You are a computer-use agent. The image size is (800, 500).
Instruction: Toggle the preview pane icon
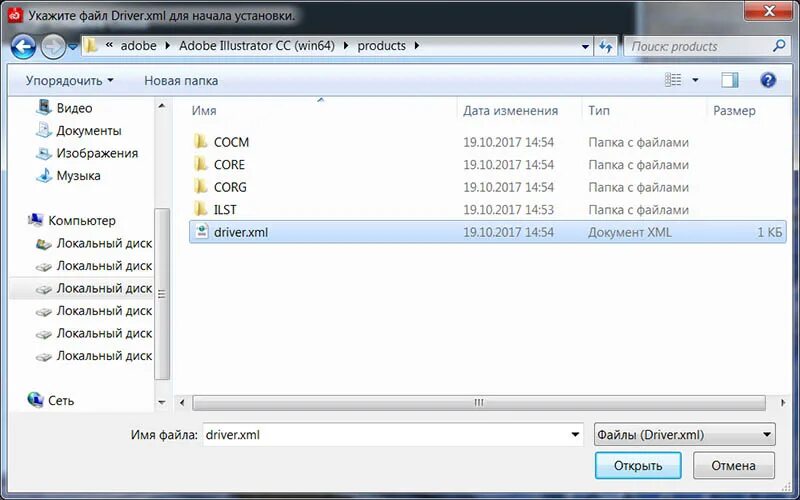tap(730, 80)
